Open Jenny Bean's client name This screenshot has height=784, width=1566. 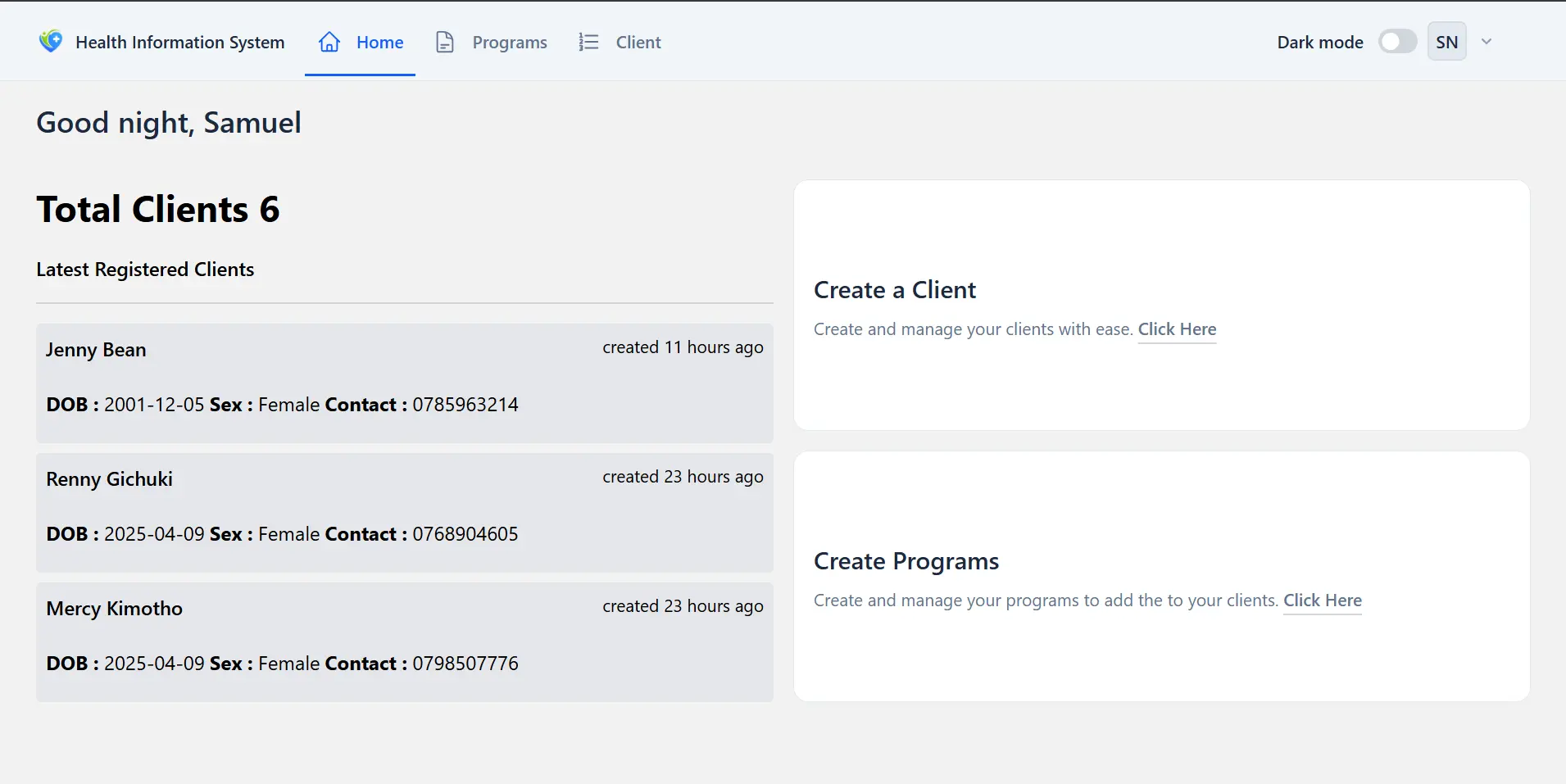coord(96,350)
